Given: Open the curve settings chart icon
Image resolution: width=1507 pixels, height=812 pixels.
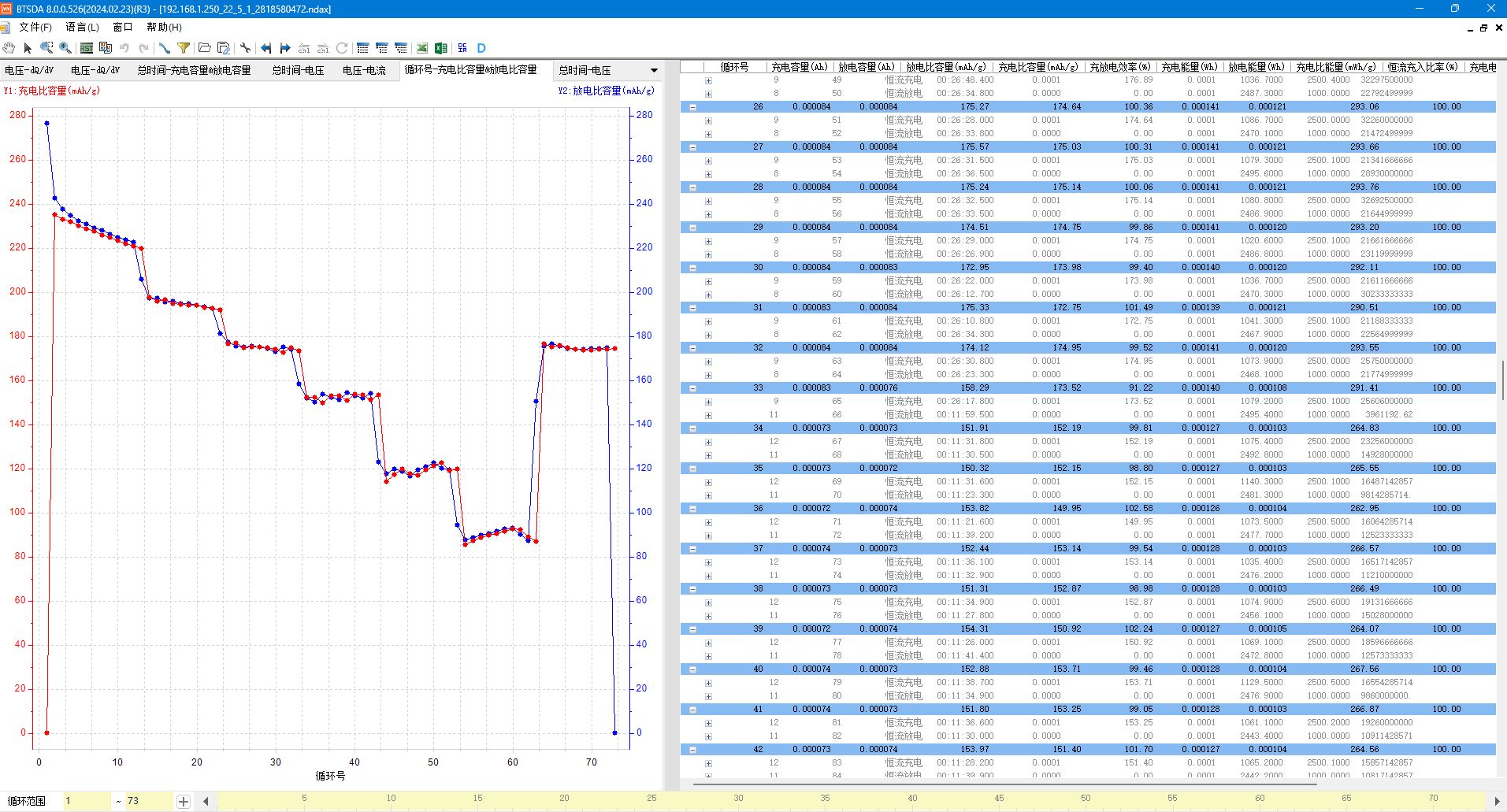Looking at the screenshot, I should pos(105,48).
